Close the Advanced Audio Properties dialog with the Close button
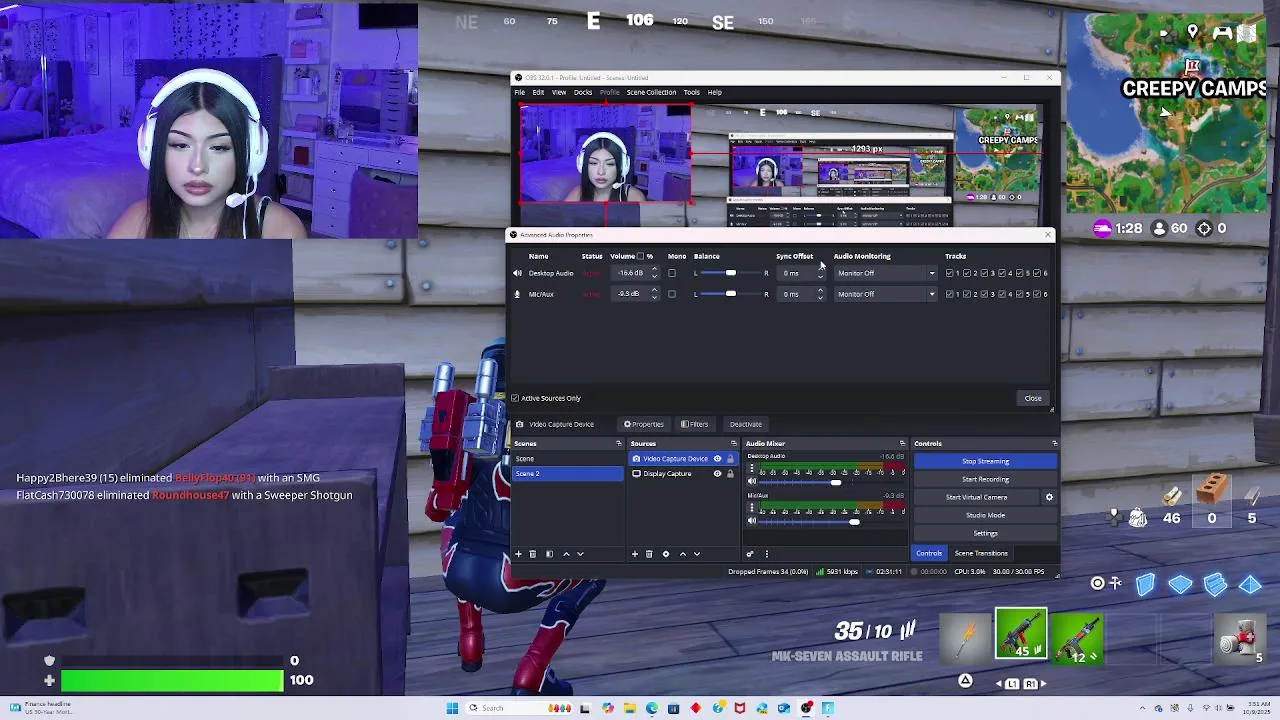Image resolution: width=1280 pixels, height=720 pixels. (1033, 398)
